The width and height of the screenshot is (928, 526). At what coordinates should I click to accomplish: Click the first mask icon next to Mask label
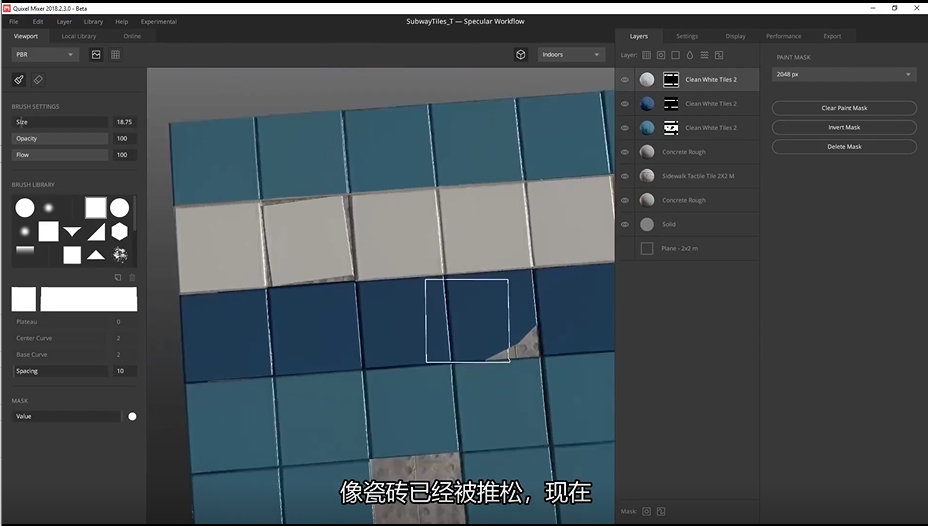[x=646, y=511]
